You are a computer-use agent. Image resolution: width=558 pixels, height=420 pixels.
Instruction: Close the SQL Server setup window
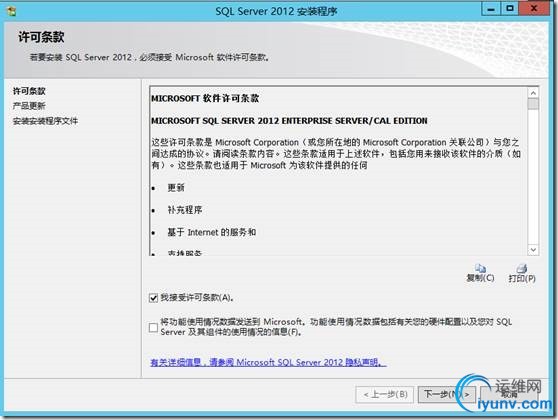pyautogui.click(x=533, y=9)
